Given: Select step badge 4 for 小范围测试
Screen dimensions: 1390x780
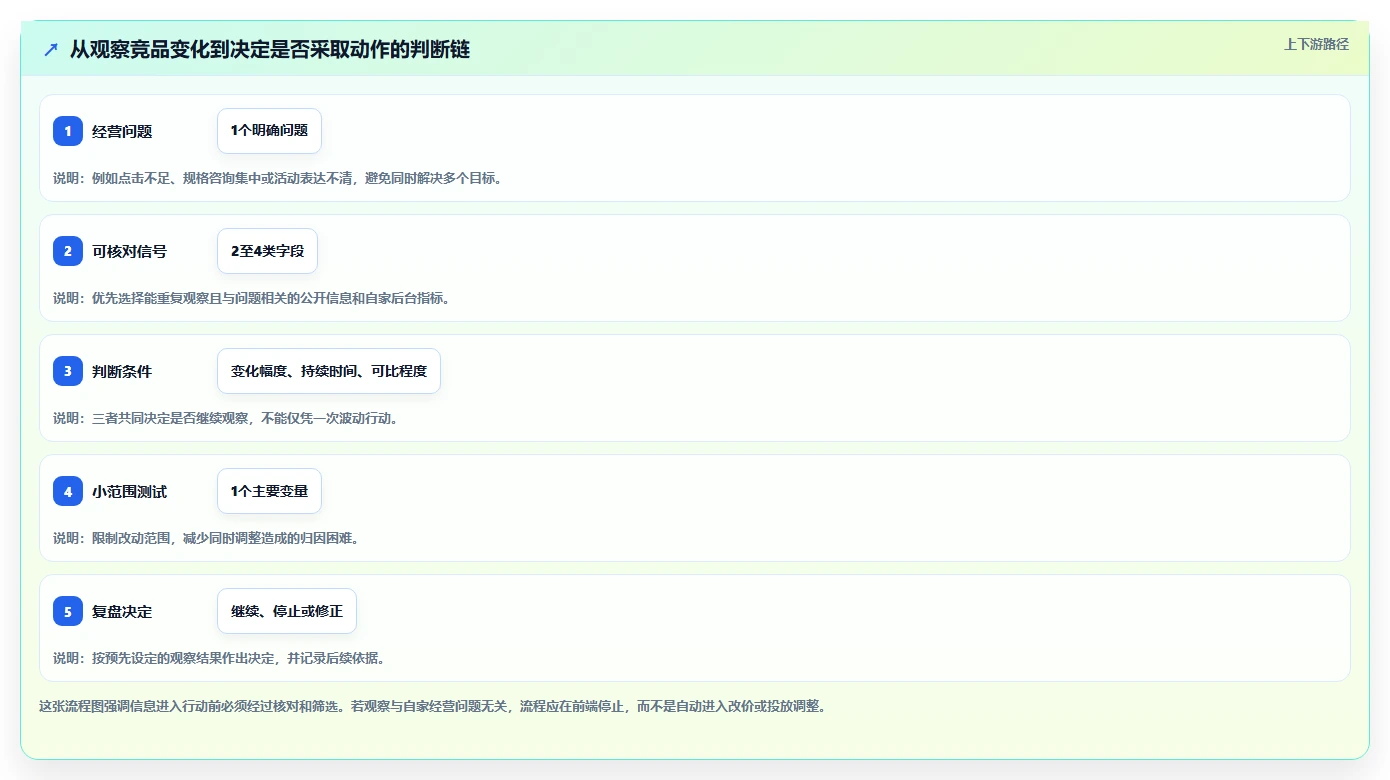Looking at the screenshot, I should (x=68, y=491).
